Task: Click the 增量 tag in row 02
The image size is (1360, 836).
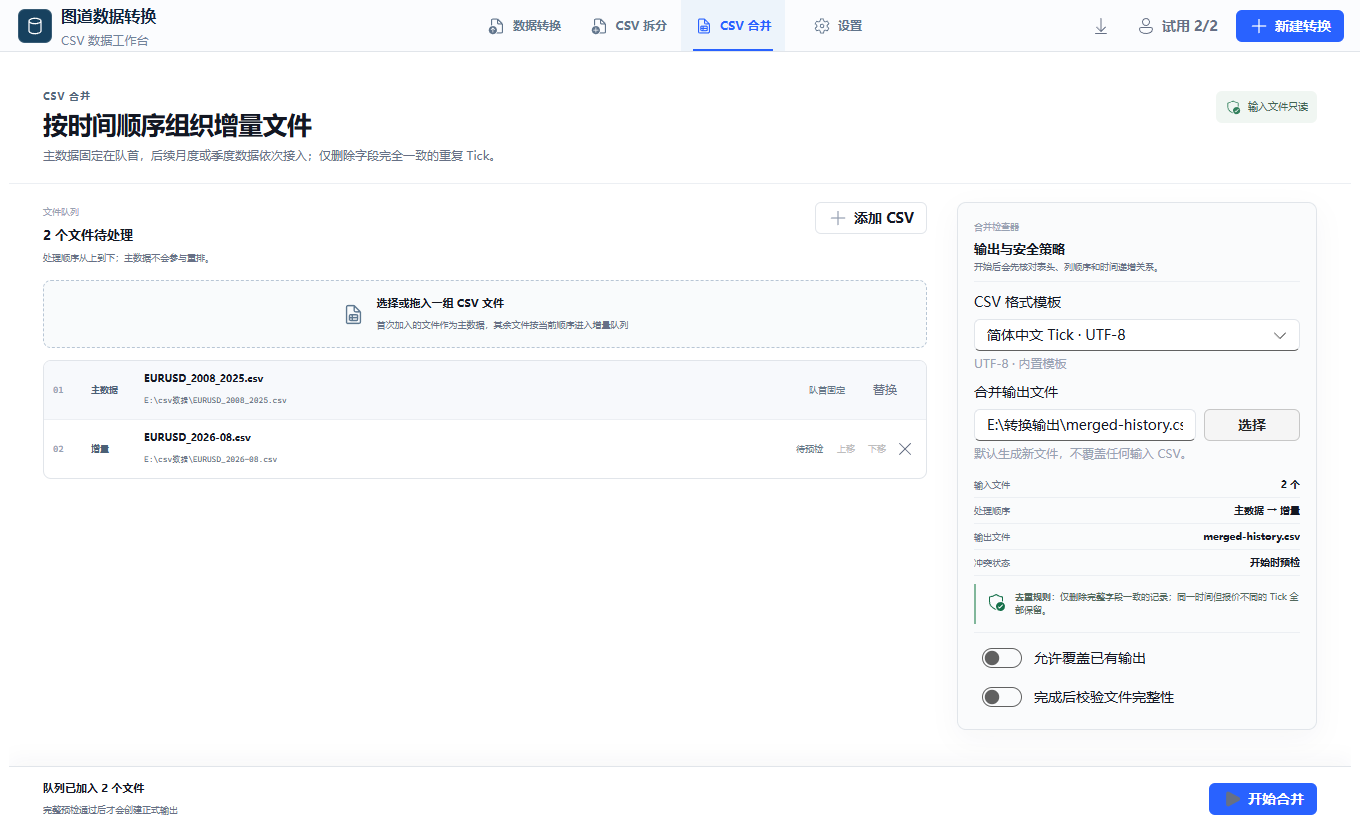Action: tap(100, 449)
